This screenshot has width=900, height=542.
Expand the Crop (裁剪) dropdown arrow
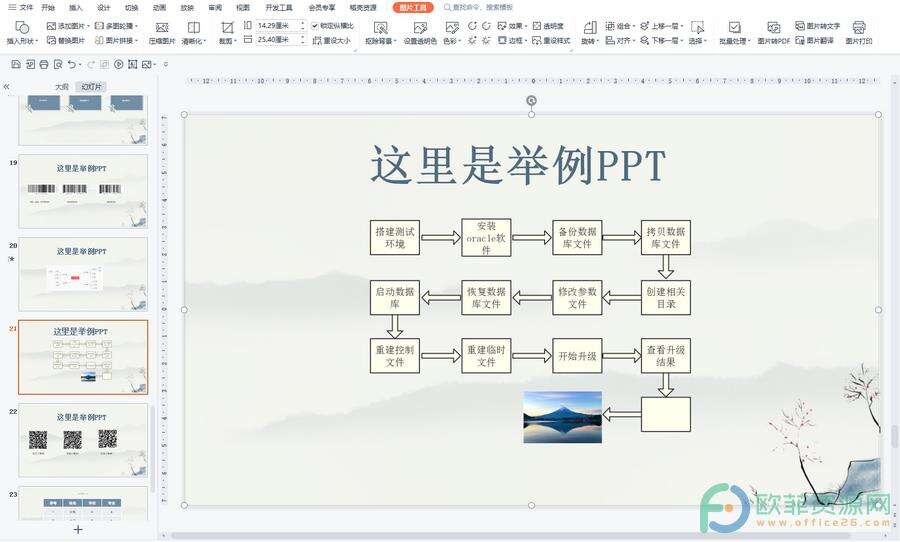coord(235,41)
